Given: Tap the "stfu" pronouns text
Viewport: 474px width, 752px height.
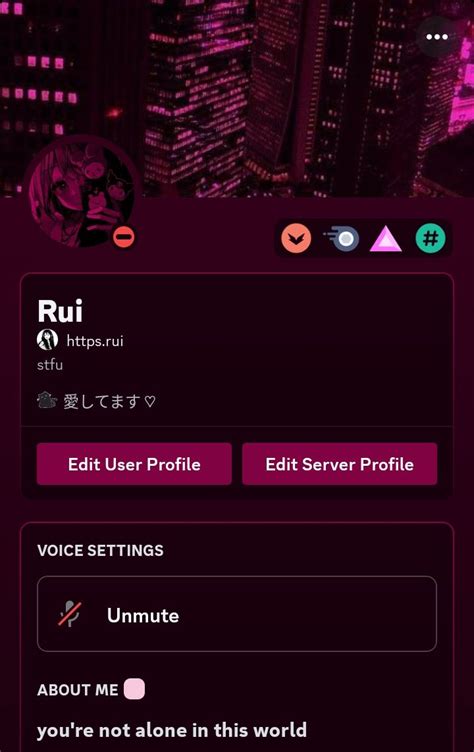Looking at the screenshot, I should 50,365.
